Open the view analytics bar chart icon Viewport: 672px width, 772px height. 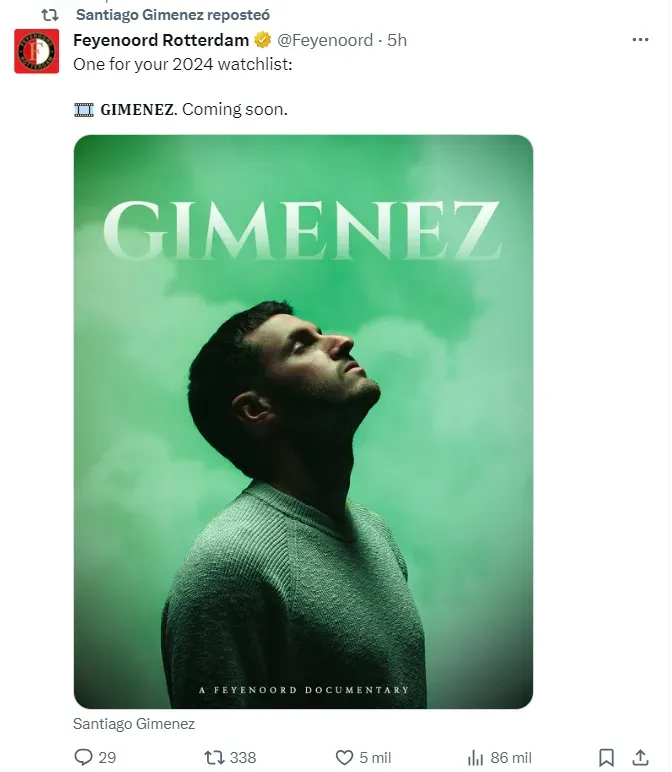click(x=475, y=758)
